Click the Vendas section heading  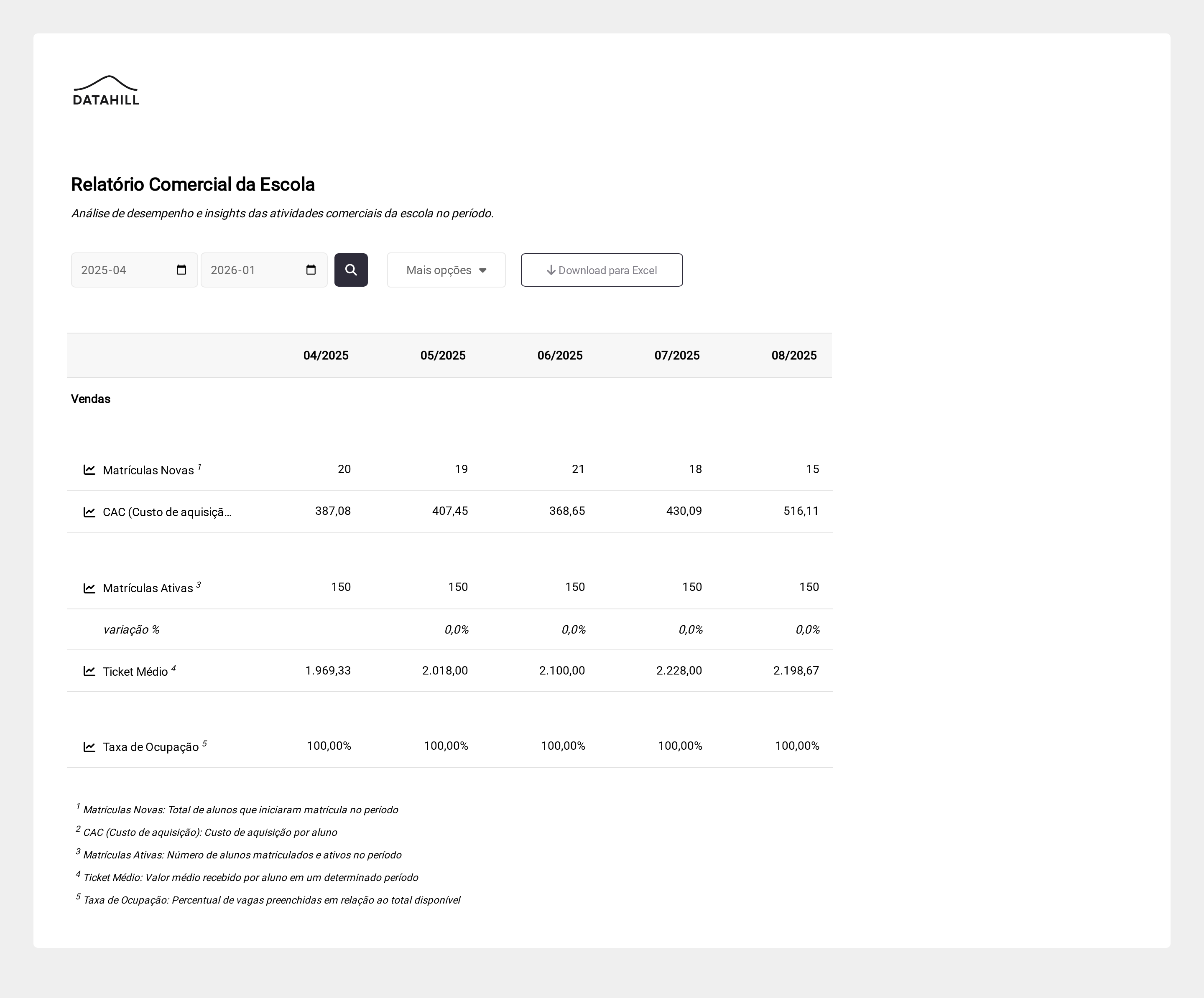[91, 399]
